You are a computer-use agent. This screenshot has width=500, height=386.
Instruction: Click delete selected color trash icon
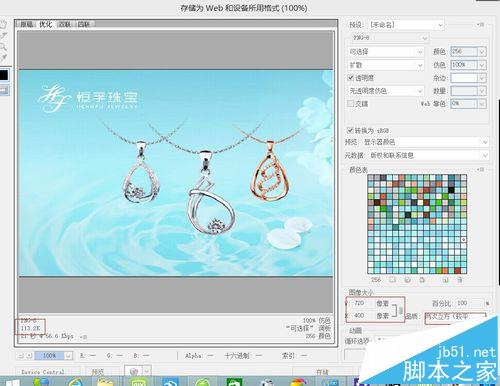tap(460, 280)
